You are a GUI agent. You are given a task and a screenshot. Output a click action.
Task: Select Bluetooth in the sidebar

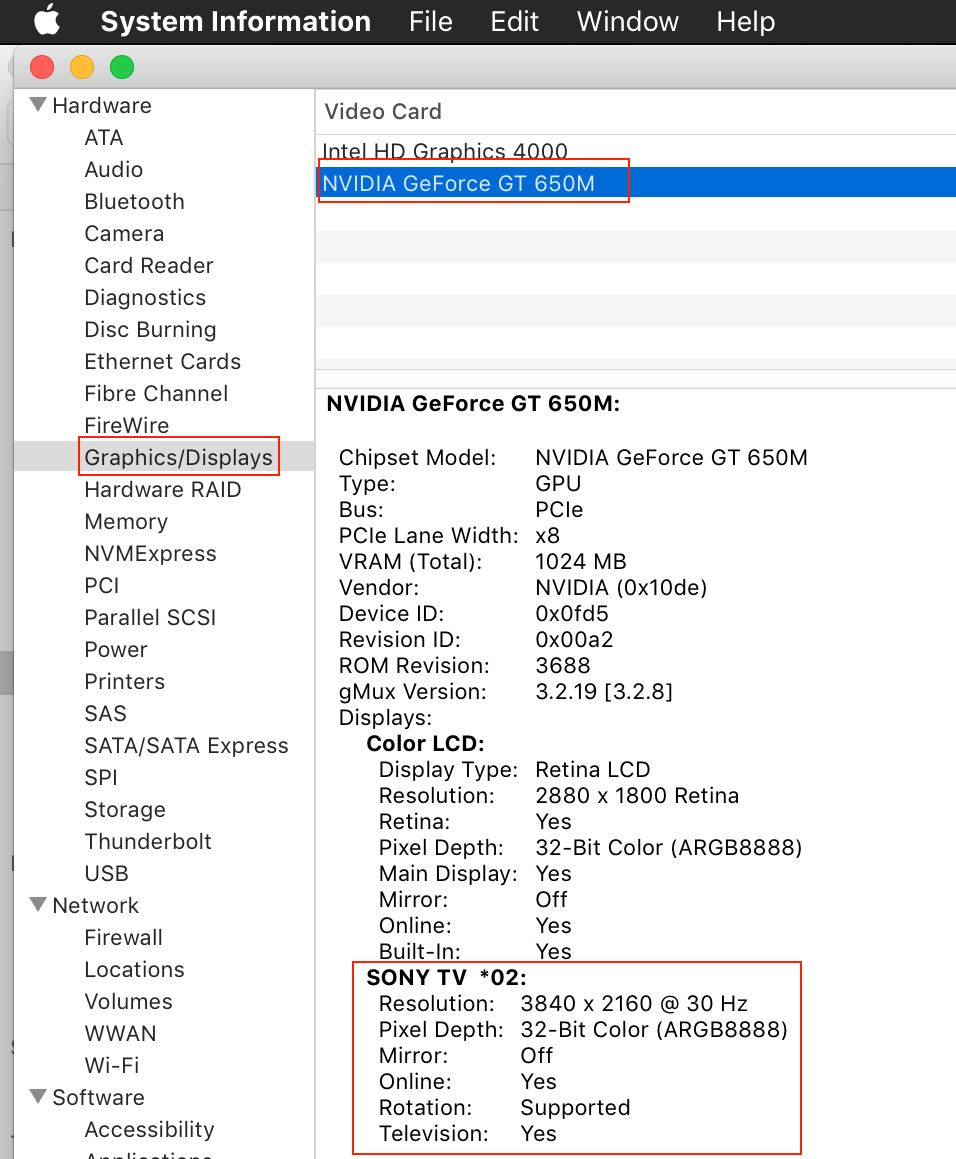click(x=135, y=201)
